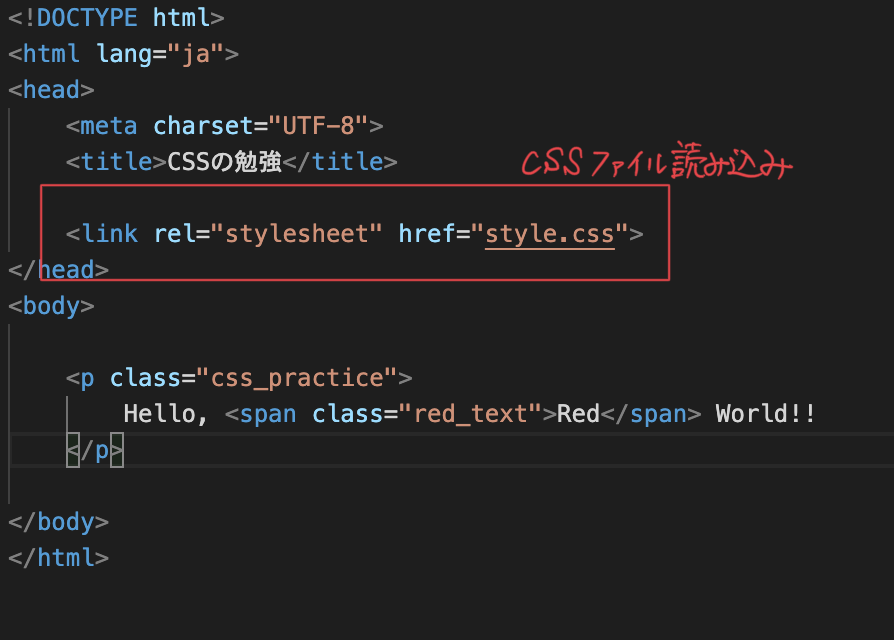
Task: Click the opening span tag name
Action: [x=268, y=414]
